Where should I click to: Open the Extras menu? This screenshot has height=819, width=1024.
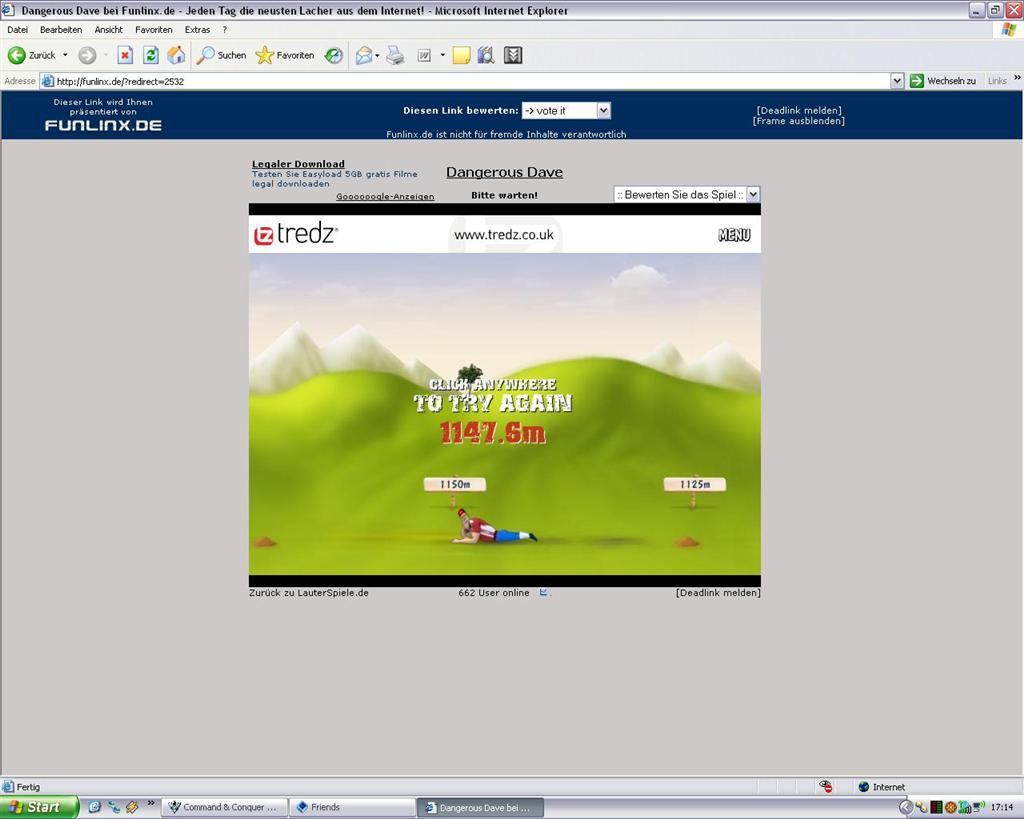click(197, 29)
